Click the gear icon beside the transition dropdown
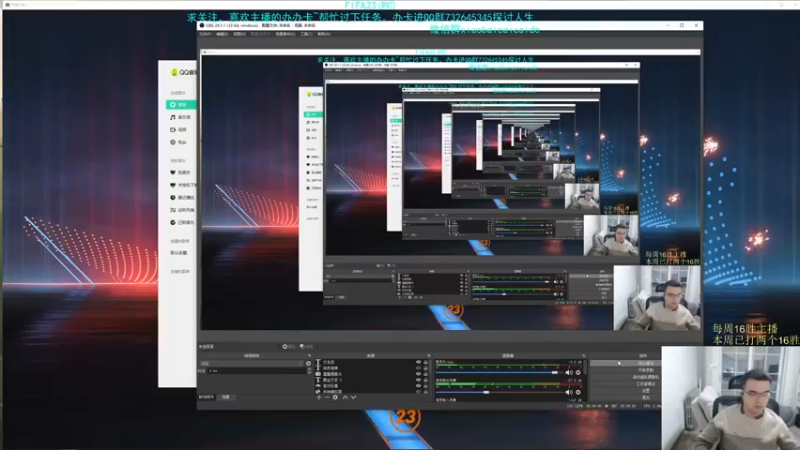Viewport: 800px width, 450px height. 308,363
